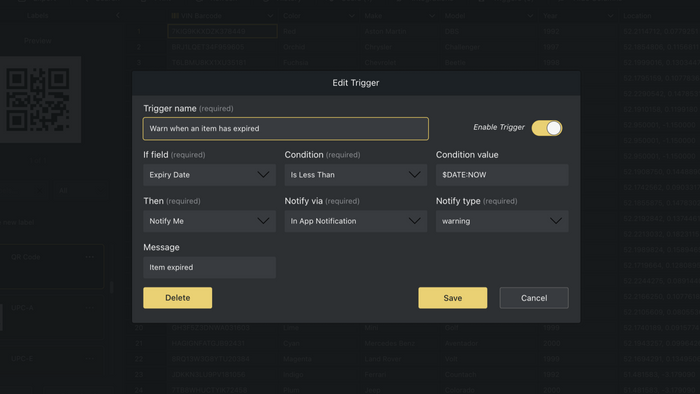Expand the Notify via In App Notification dropdown
This screenshot has width=700, height=394.
355,221
